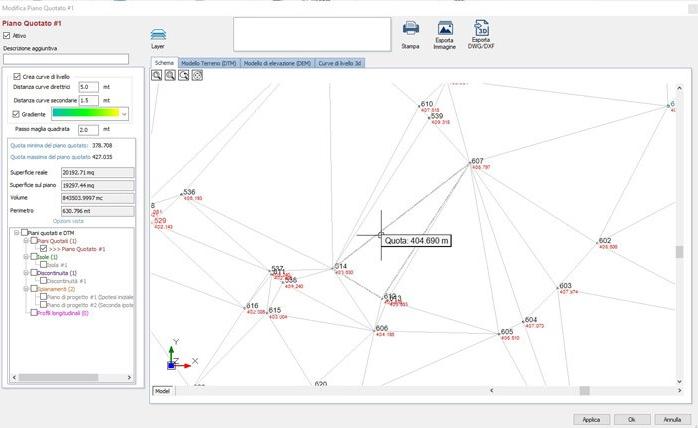Click the Descrizione aggiuntiva text field
The image size is (698, 428).
66,59
